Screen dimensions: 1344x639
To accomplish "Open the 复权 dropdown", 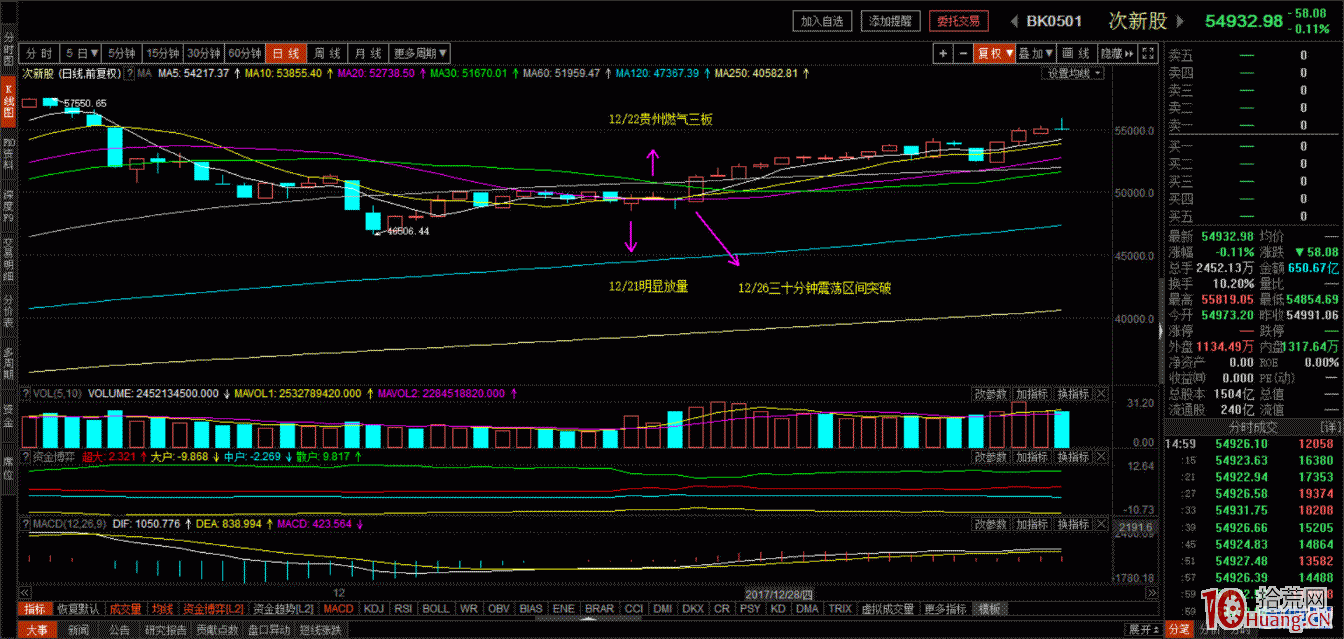I will pyautogui.click(x=996, y=53).
